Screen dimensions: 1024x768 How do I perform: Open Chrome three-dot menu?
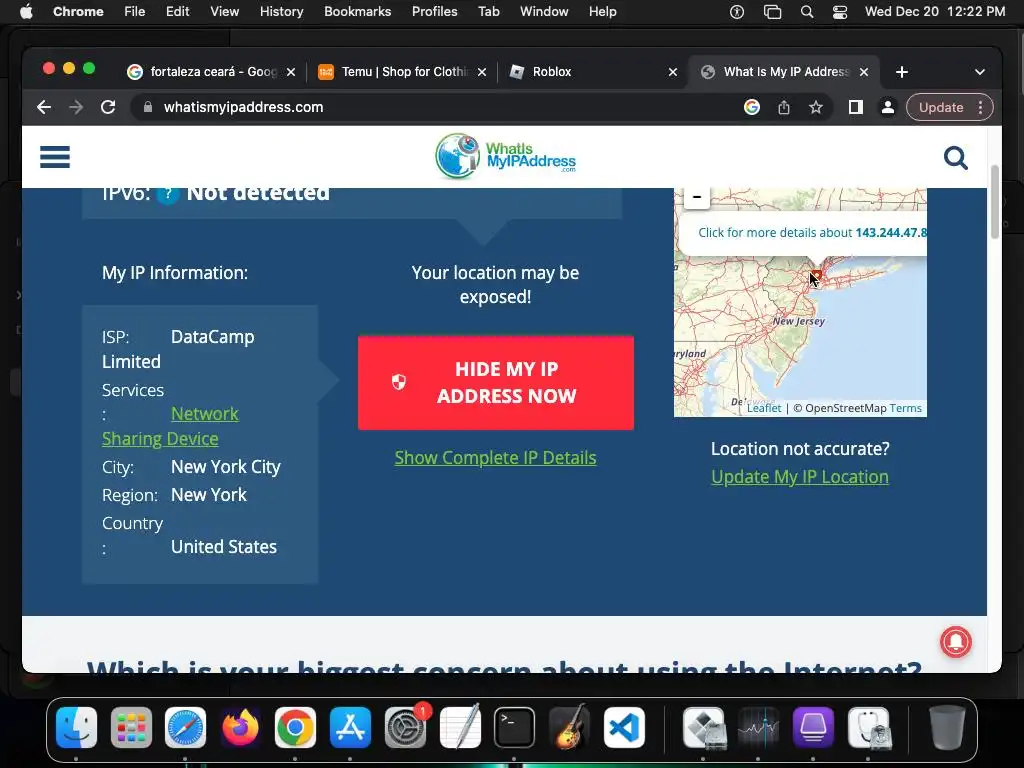point(980,107)
